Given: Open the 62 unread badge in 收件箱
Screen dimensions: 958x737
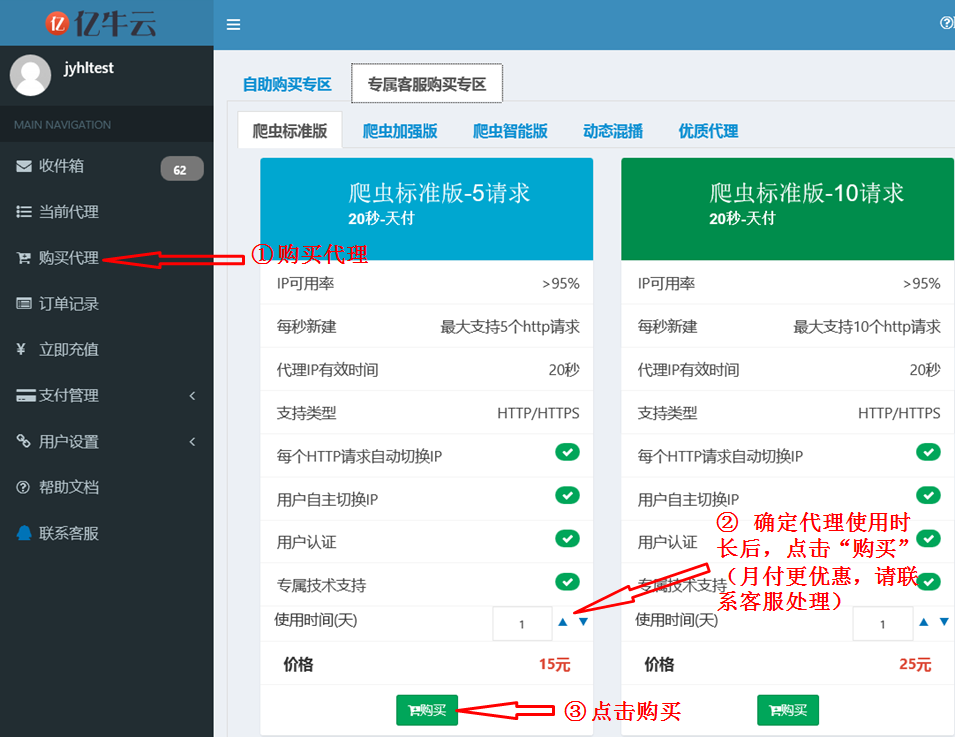Looking at the screenshot, I should pos(181,169).
